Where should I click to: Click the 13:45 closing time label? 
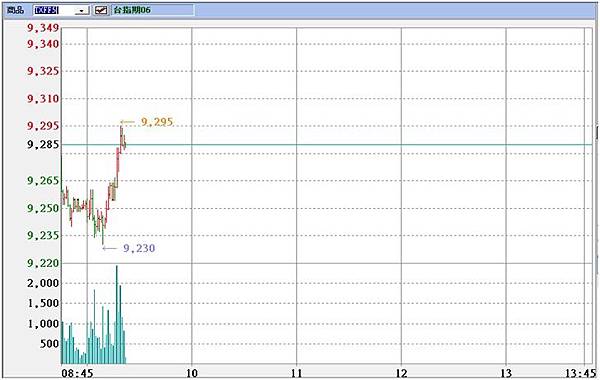[x=580, y=373]
